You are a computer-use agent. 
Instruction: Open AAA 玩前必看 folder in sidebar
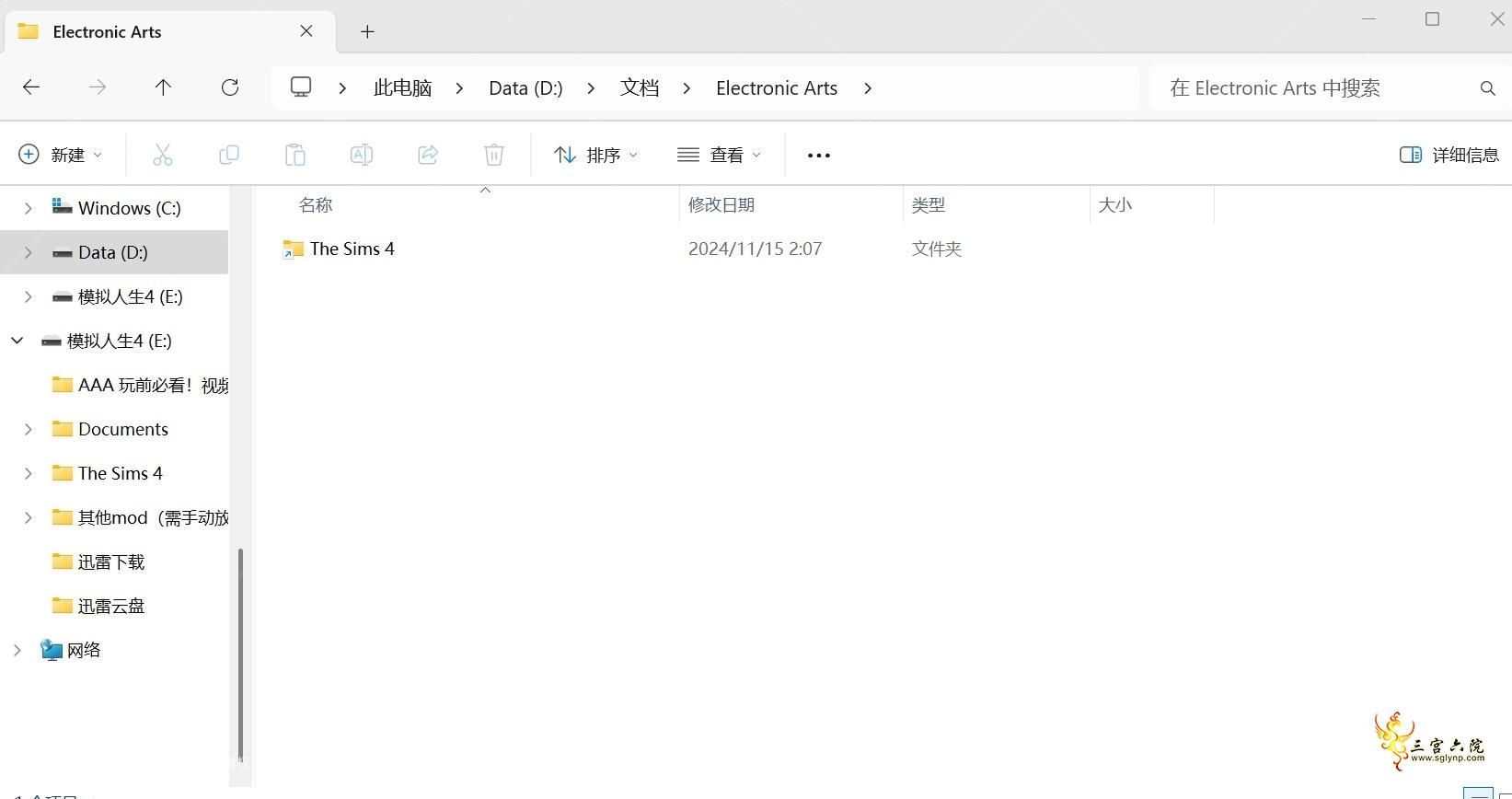140,385
